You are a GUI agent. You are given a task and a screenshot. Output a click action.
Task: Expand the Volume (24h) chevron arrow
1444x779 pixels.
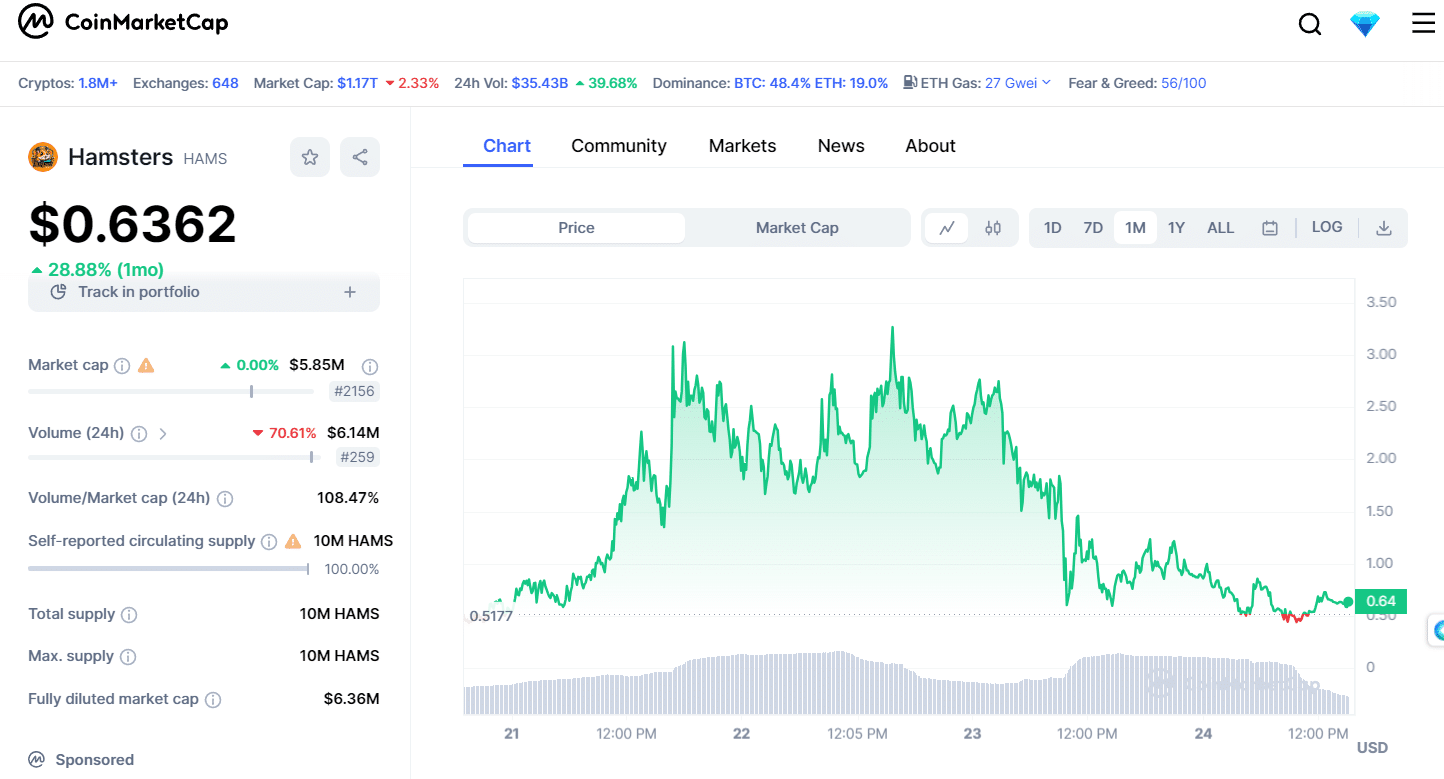tap(163, 434)
